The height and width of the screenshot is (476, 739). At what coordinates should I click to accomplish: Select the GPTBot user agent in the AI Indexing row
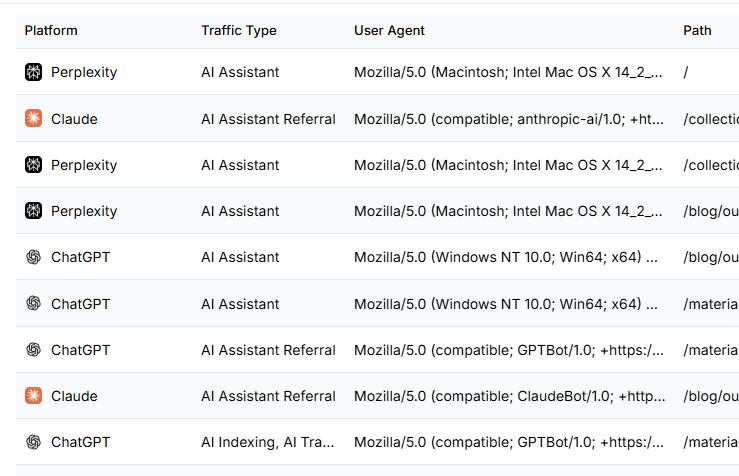(x=509, y=442)
